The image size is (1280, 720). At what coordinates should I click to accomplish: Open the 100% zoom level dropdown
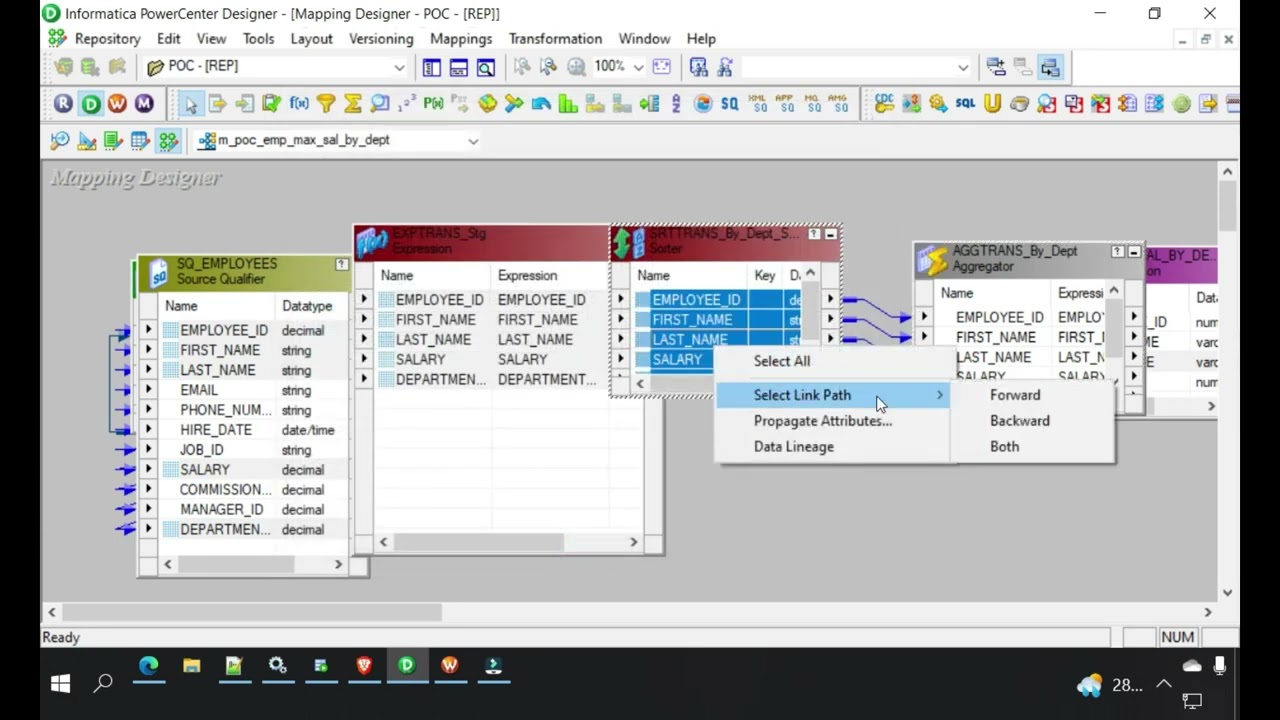[x=638, y=67]
